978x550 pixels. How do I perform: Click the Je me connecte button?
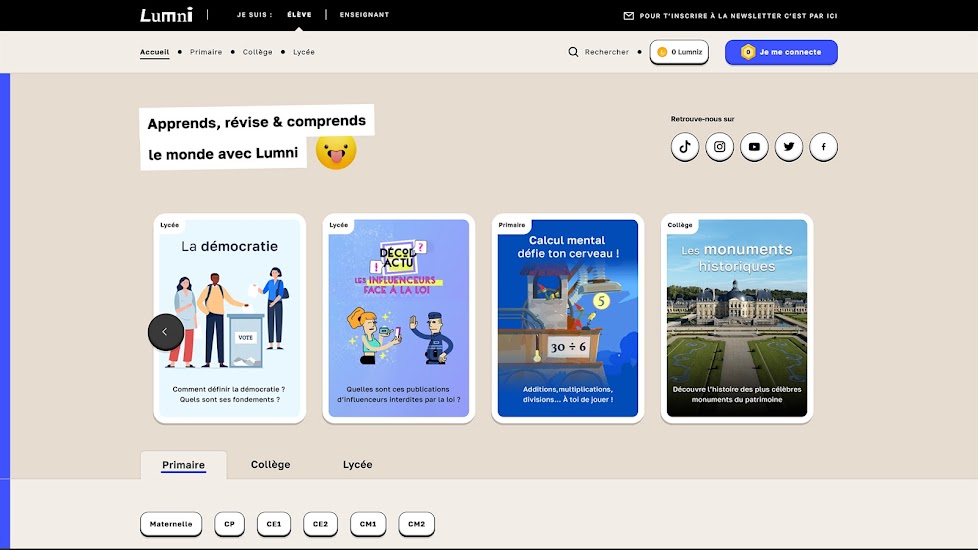[x=781, y=52]
